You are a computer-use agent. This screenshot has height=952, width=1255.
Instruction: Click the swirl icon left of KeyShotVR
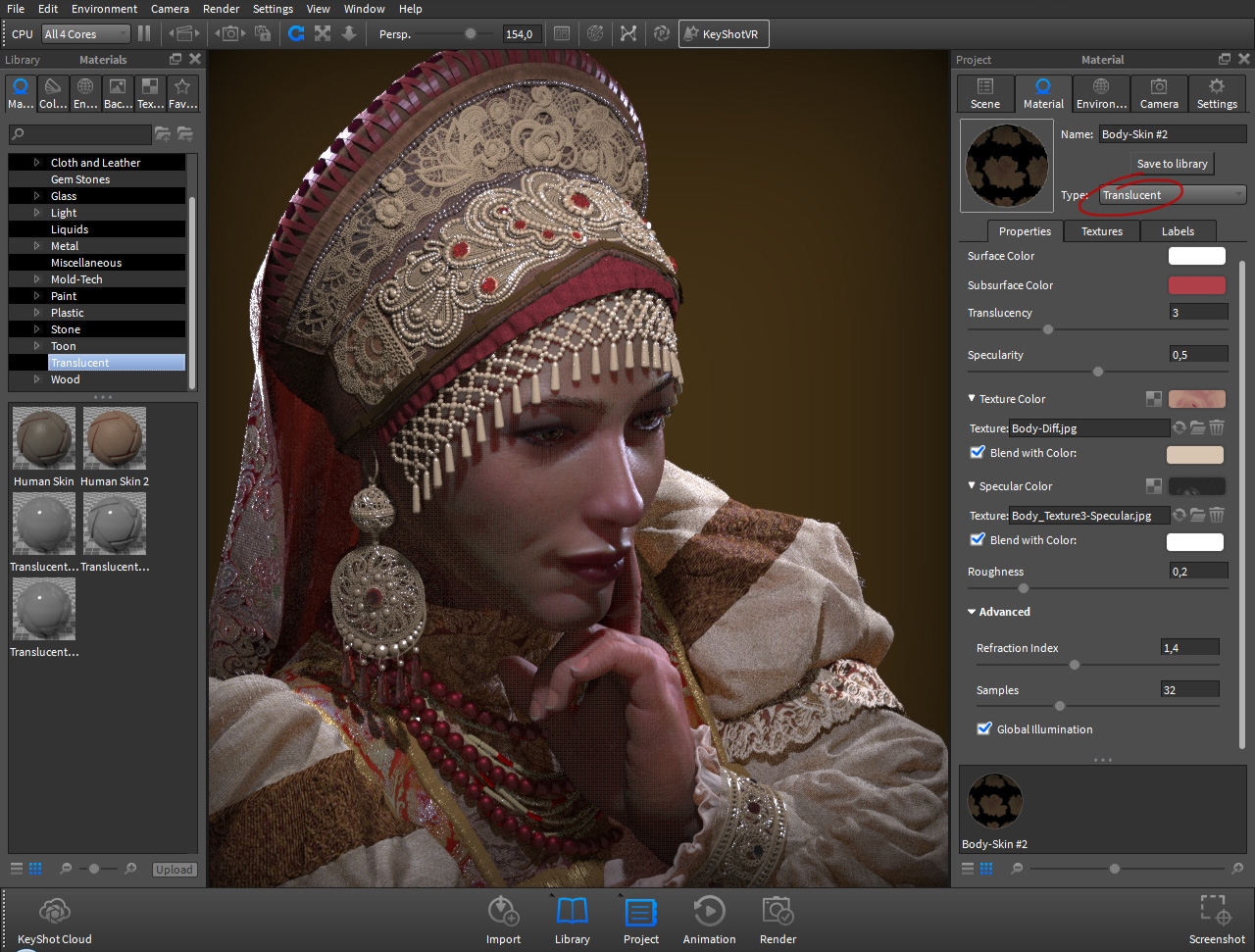point(662,33)
